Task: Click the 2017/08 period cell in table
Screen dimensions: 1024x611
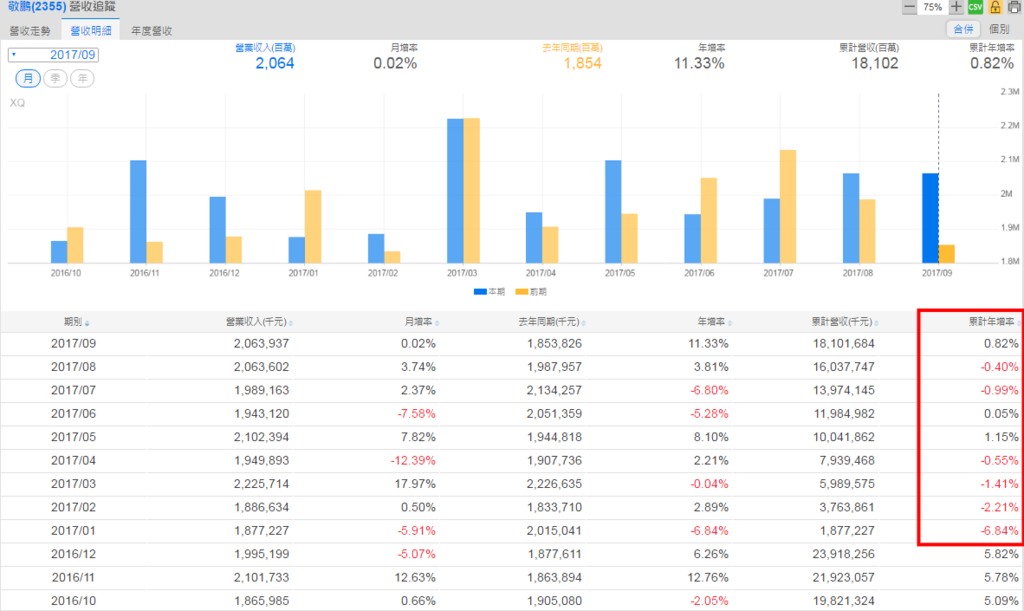Action: click(73, 367)
